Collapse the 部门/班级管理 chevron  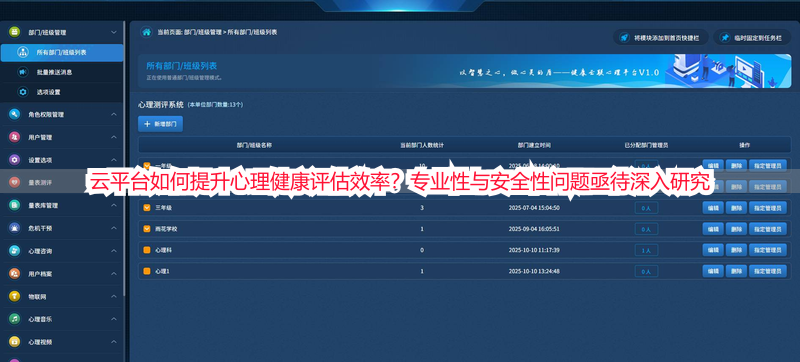coord(114,32)
